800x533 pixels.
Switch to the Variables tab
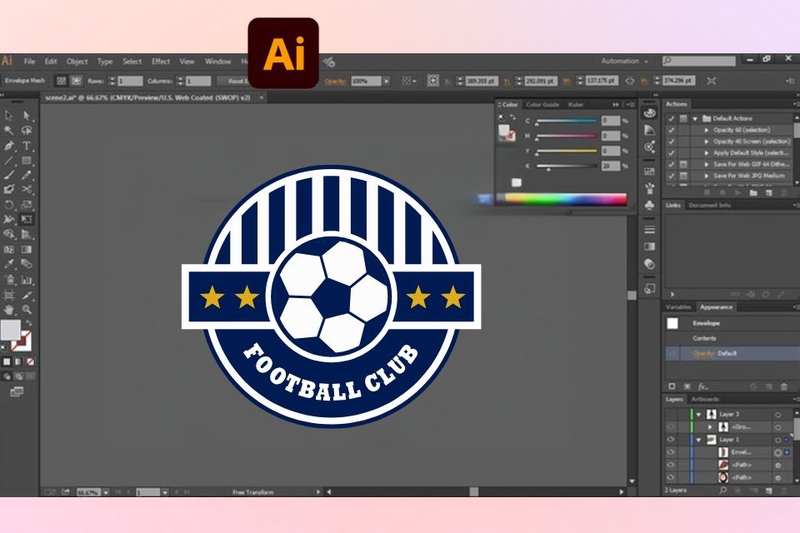(x=678, y=307)
